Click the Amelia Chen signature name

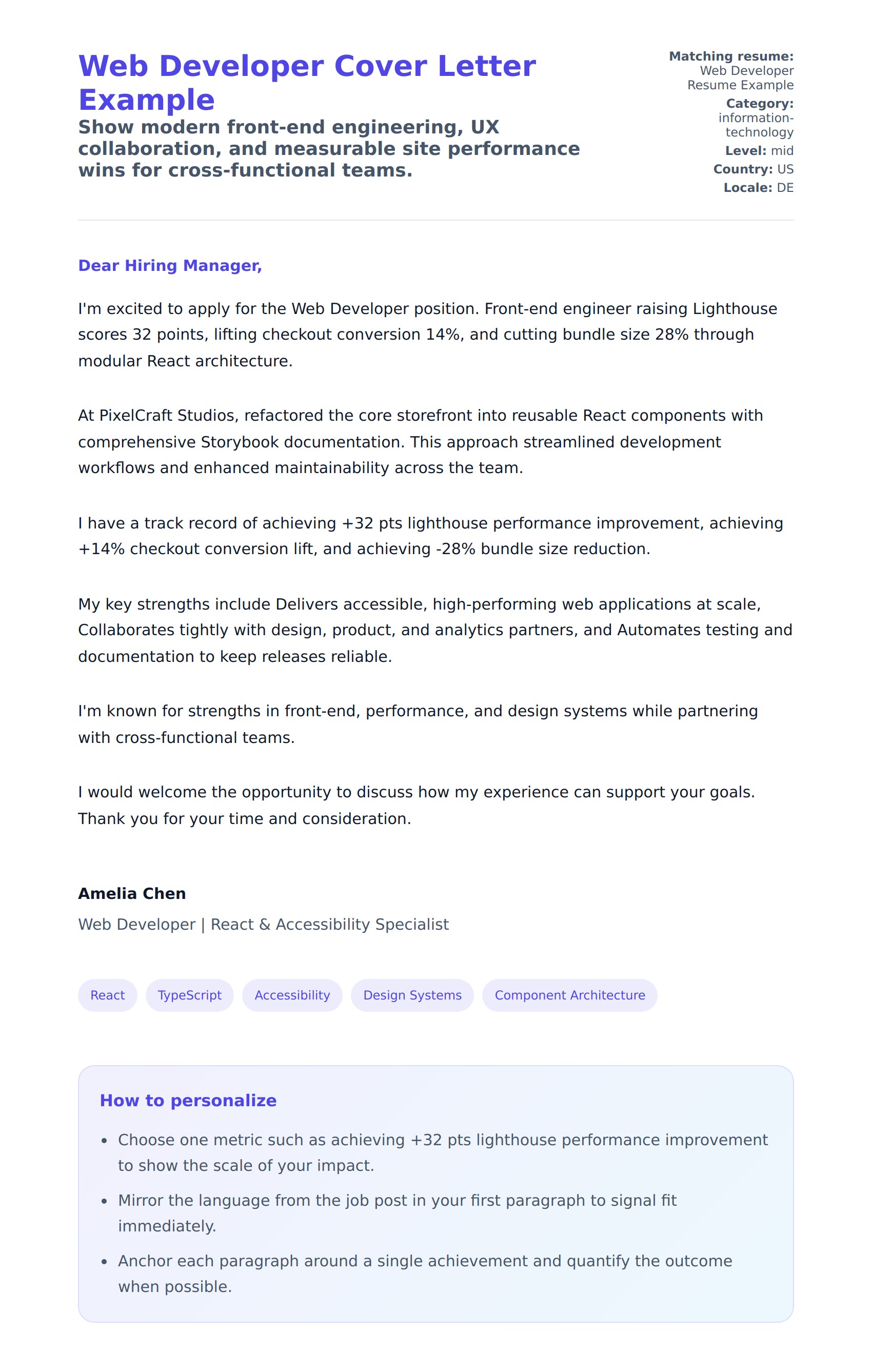click(131, 893)
